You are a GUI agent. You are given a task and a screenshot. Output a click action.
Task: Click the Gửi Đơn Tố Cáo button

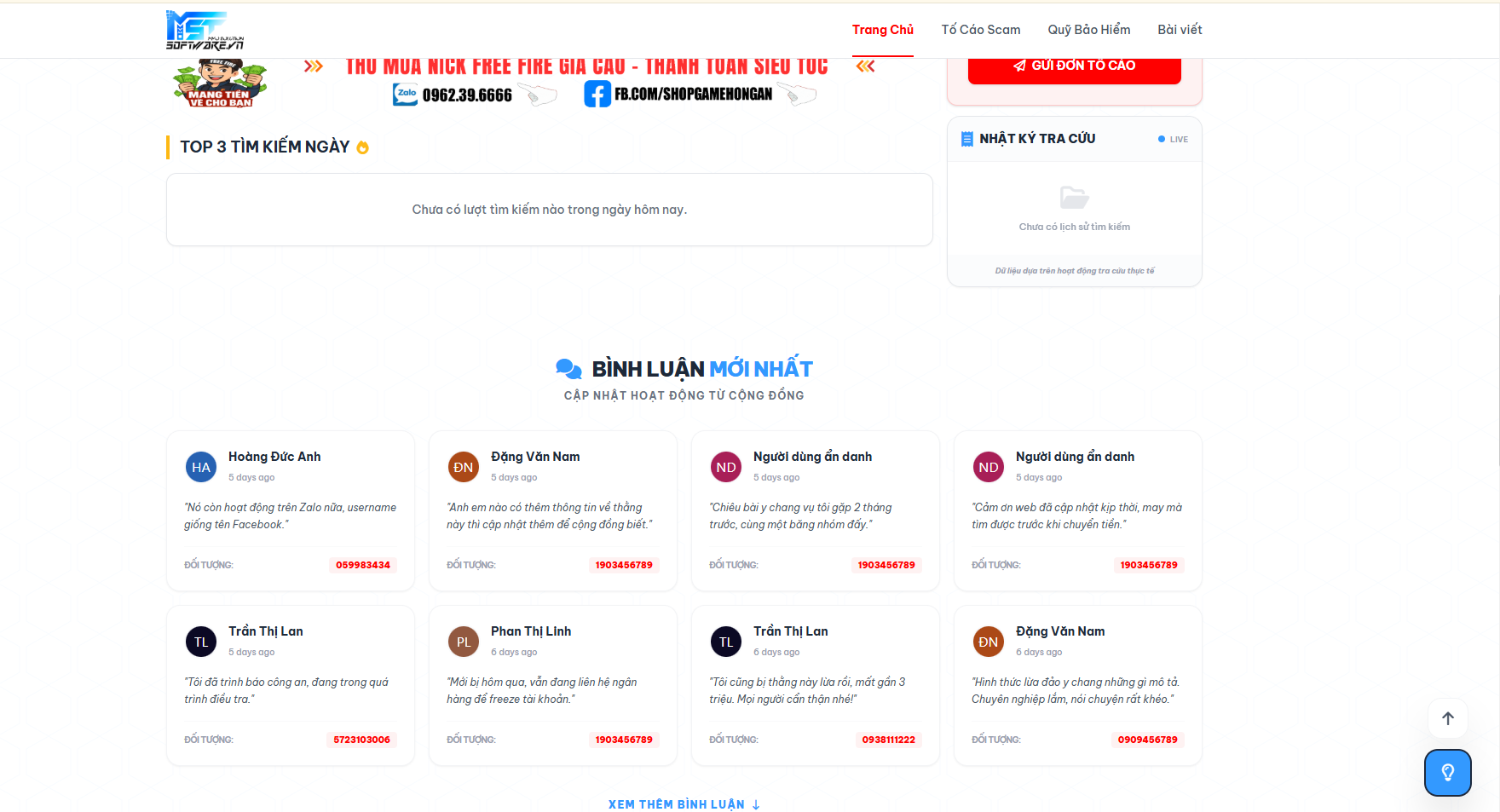click(x=1074, y=68)
